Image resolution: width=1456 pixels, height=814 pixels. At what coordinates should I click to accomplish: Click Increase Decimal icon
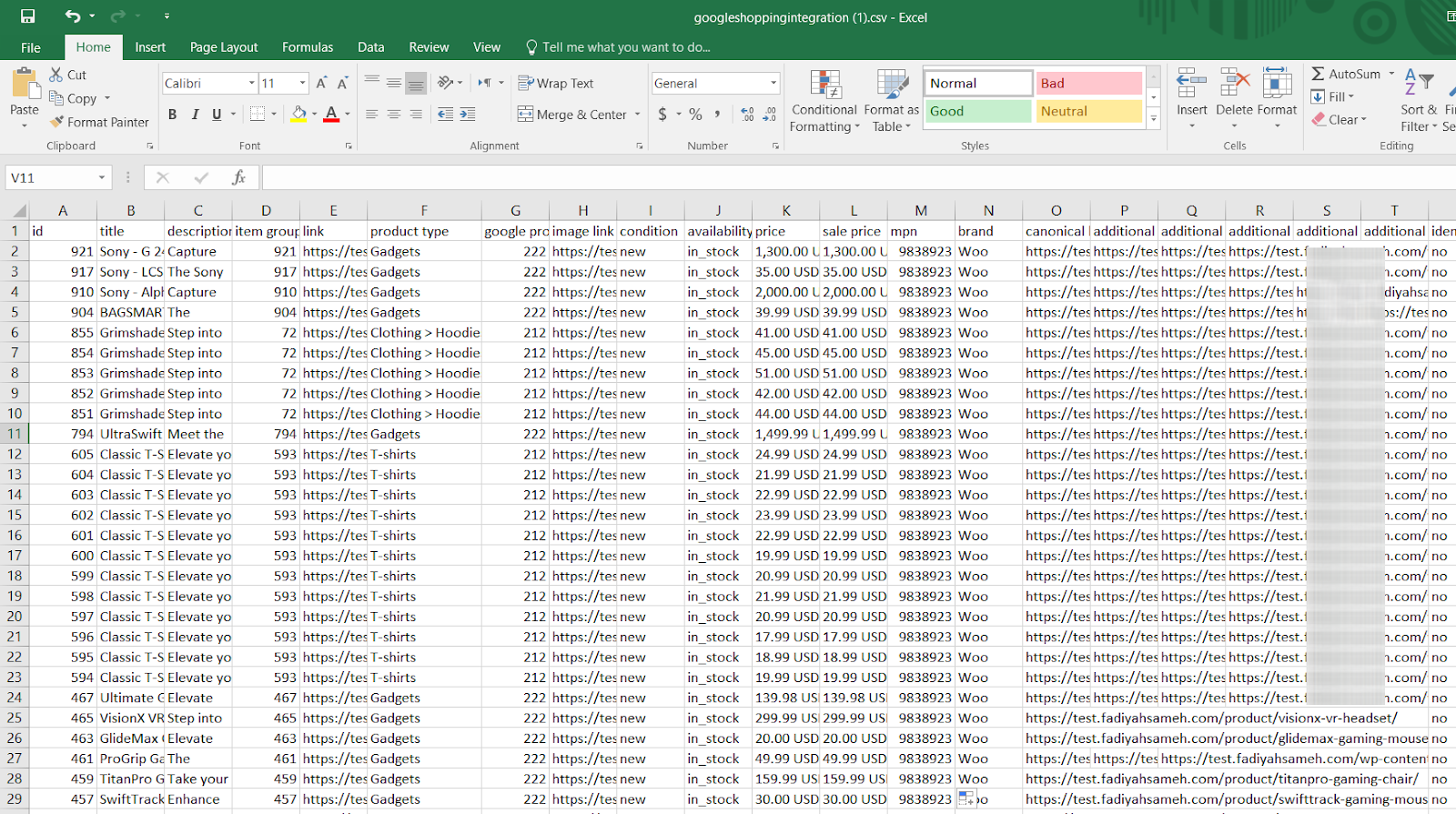[747, 114]
